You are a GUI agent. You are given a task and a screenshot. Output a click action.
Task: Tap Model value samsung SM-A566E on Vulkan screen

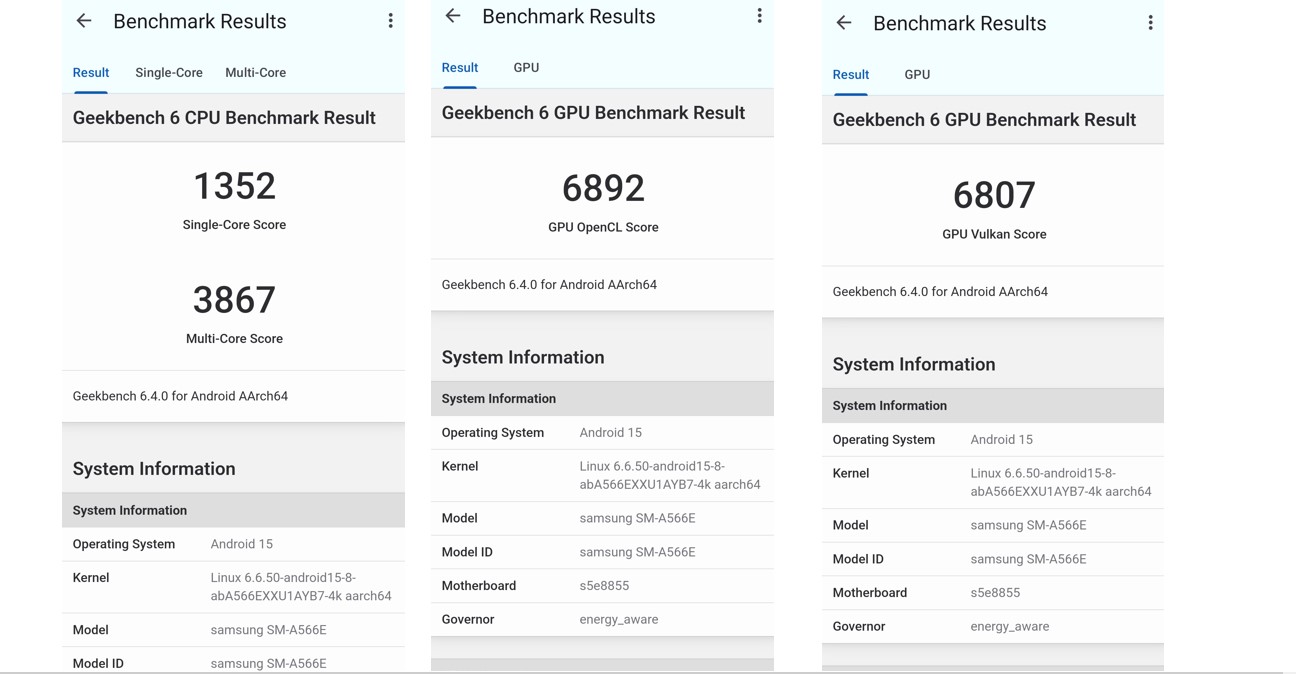pyautogui.click(x=1028, y=526)
